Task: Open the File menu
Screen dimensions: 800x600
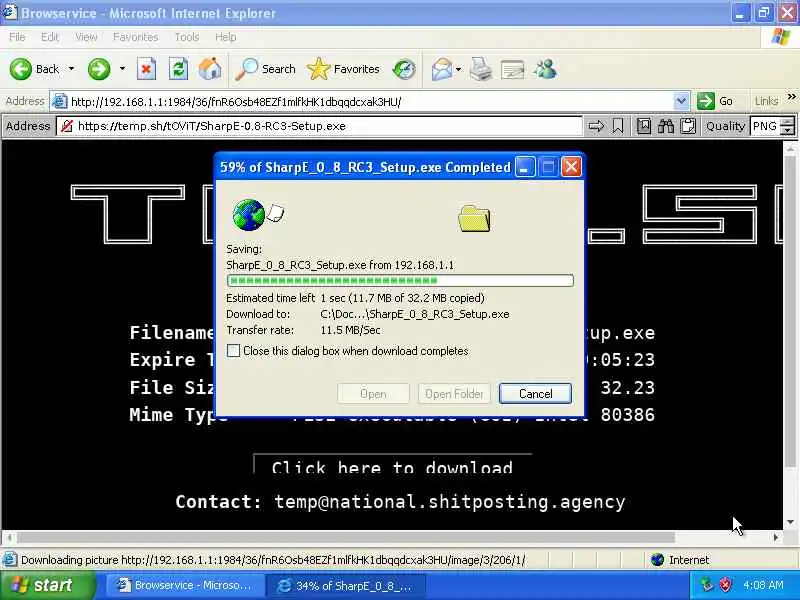Action: pyautogui.click(x=17, y=37)
